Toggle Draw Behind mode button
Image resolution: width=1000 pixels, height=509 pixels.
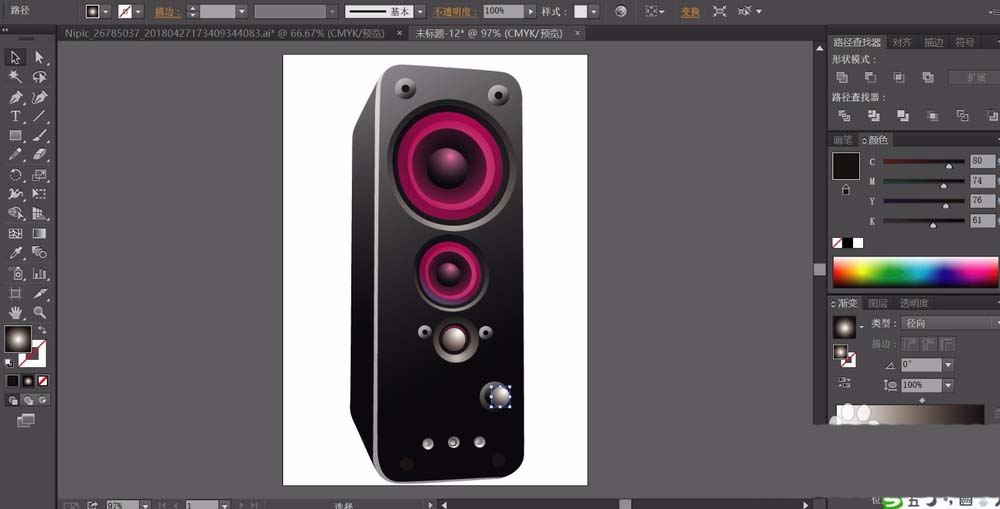(x=28, y=401)
